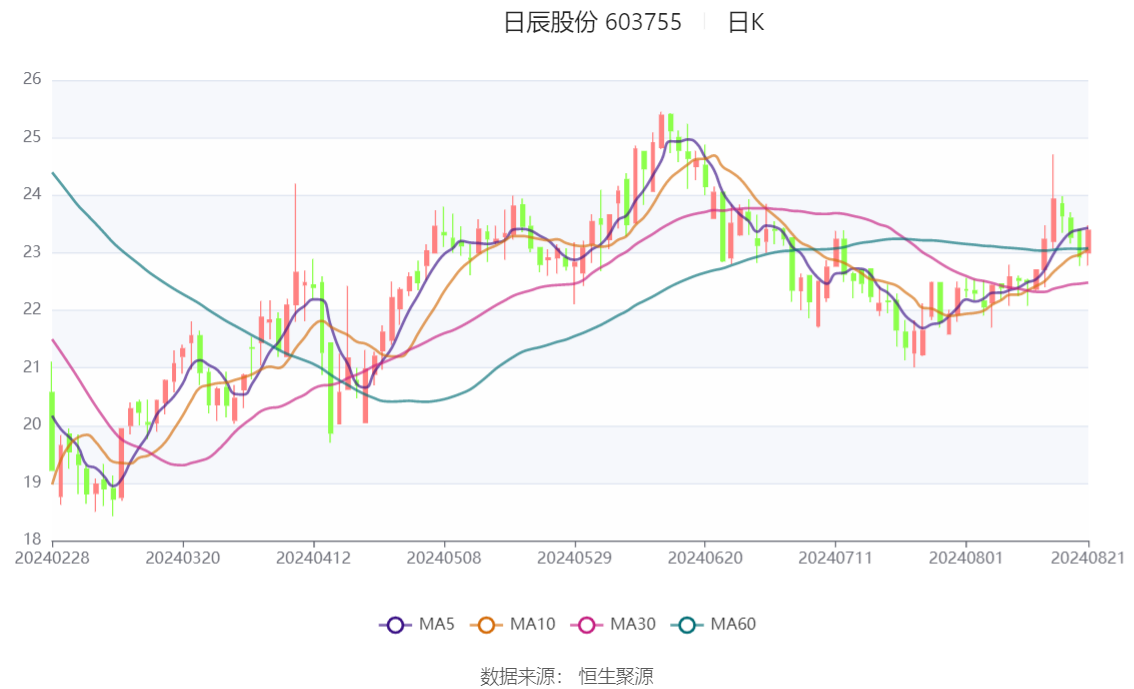1134x689 pixels.
Task: Click the 18 price label on y-axis
Action: click(x=32, y=539)
